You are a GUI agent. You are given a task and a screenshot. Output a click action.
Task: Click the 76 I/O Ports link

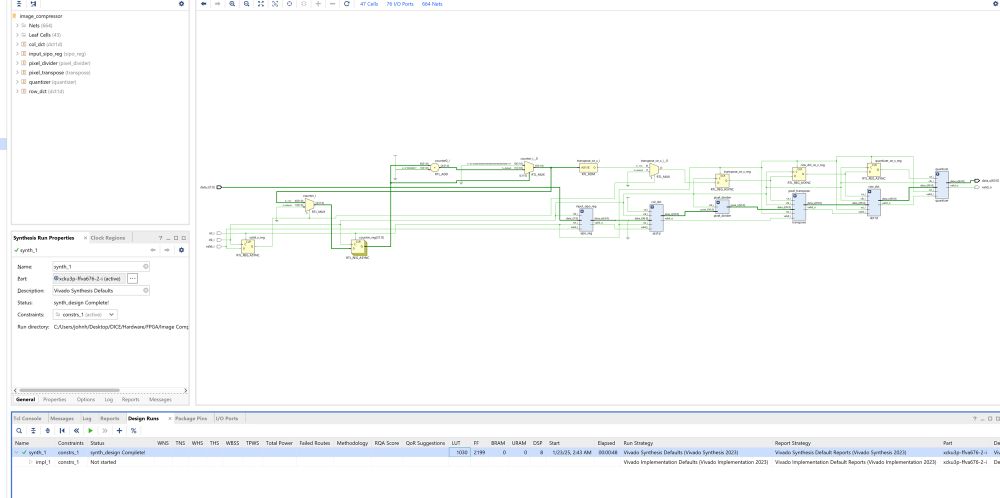[x=400, y=4]
